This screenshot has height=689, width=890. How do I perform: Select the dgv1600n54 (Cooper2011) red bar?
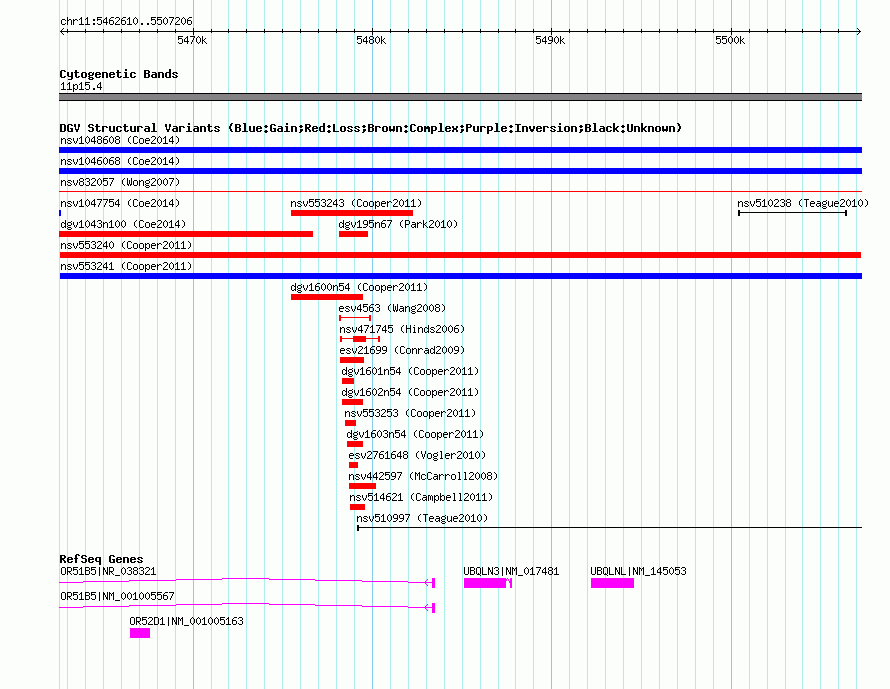(x=327, y=297)
